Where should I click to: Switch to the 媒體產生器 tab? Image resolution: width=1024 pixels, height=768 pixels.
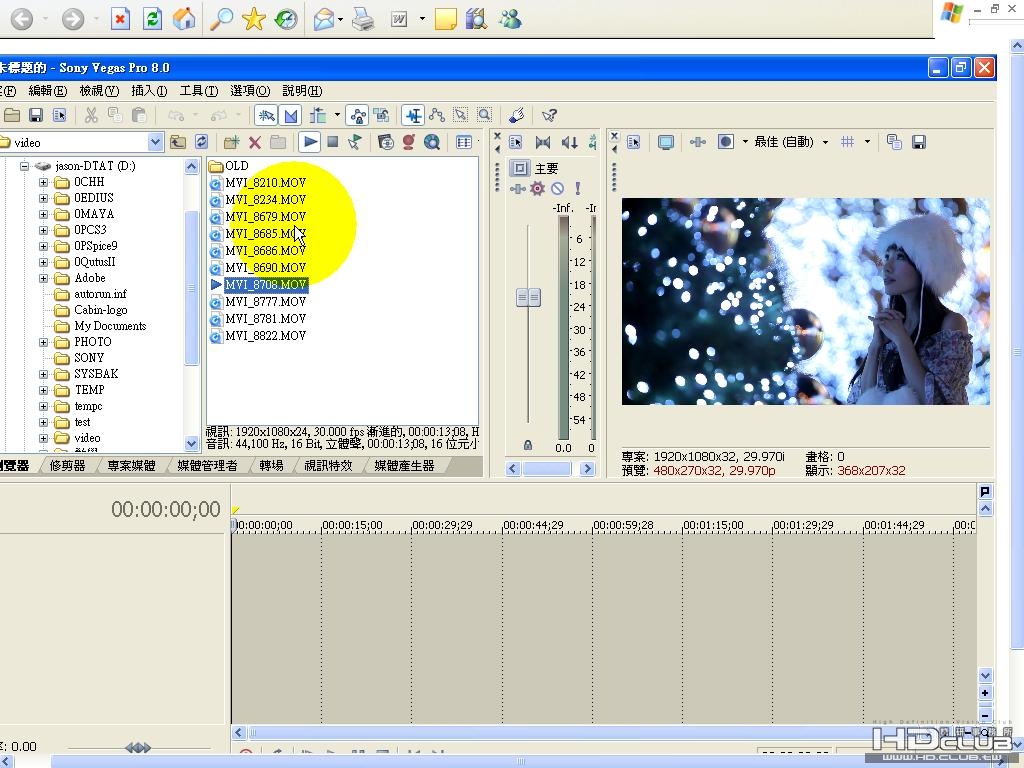(x=404, y=466)
